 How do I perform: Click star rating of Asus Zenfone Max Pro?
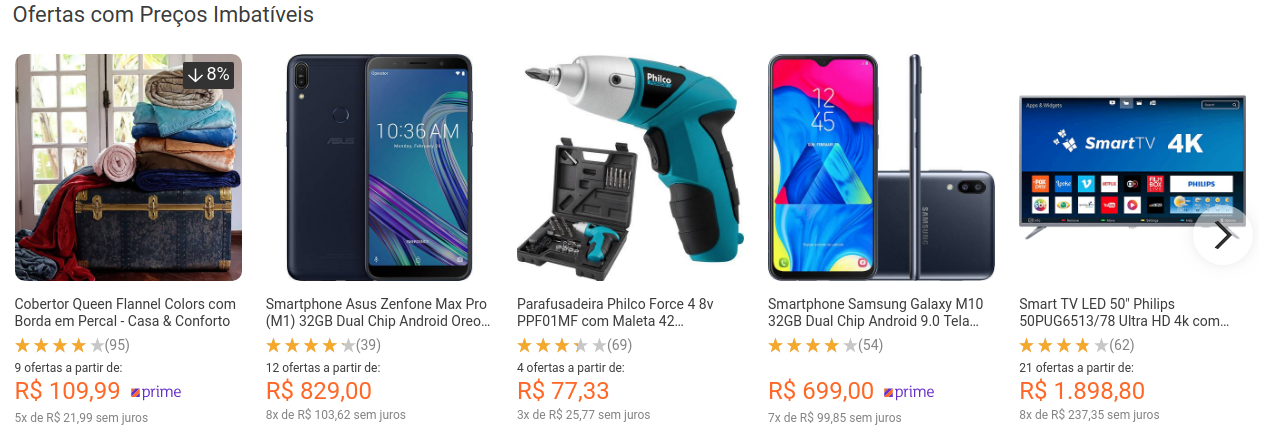(310, 346)
